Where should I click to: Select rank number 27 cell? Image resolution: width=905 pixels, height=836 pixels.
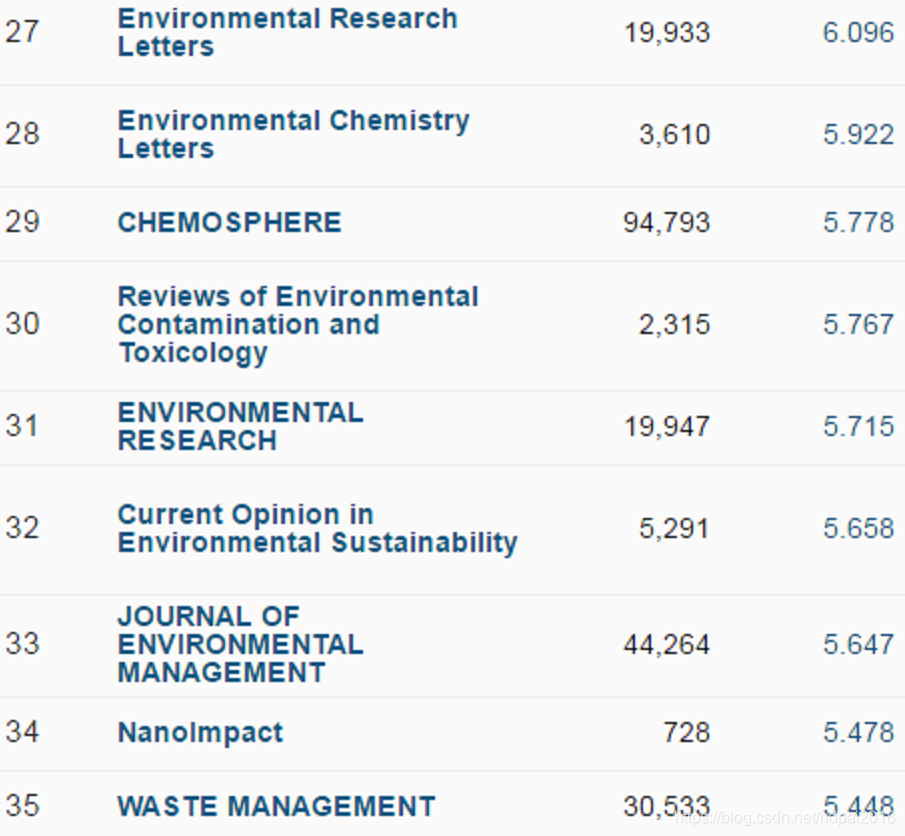pos(23,32)
